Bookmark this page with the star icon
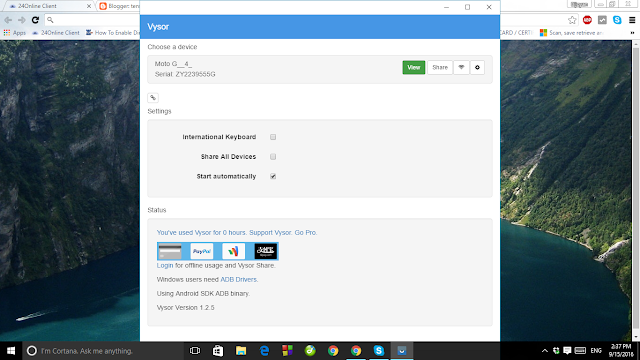 tap(572, 20)
